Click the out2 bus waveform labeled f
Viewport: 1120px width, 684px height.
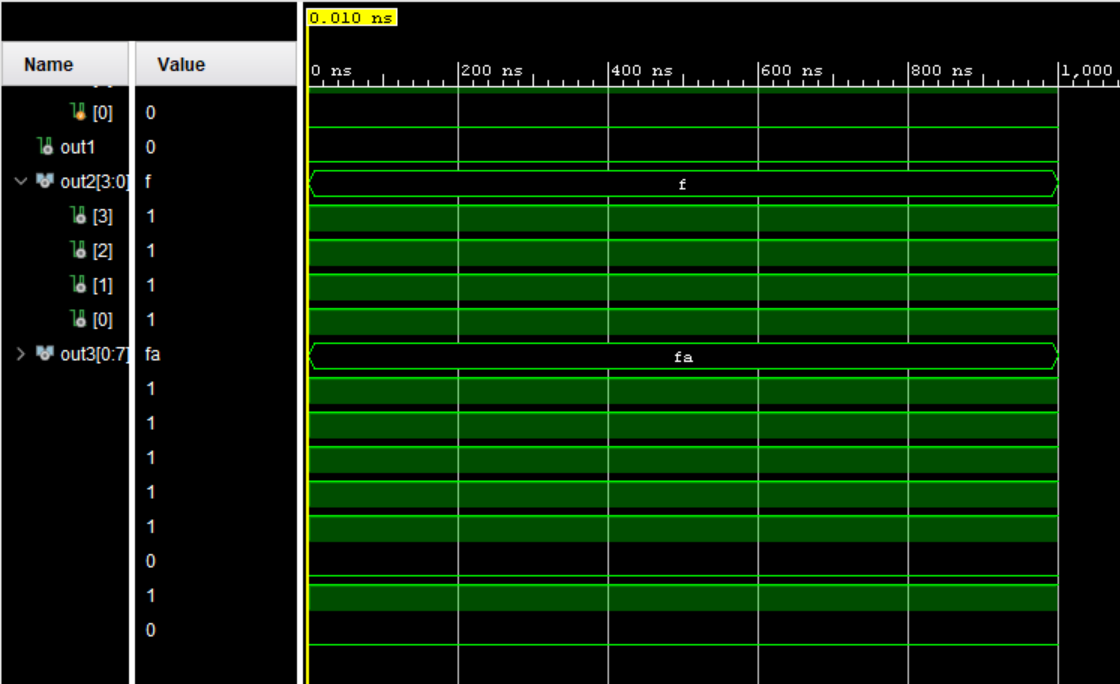pos(683,184)
